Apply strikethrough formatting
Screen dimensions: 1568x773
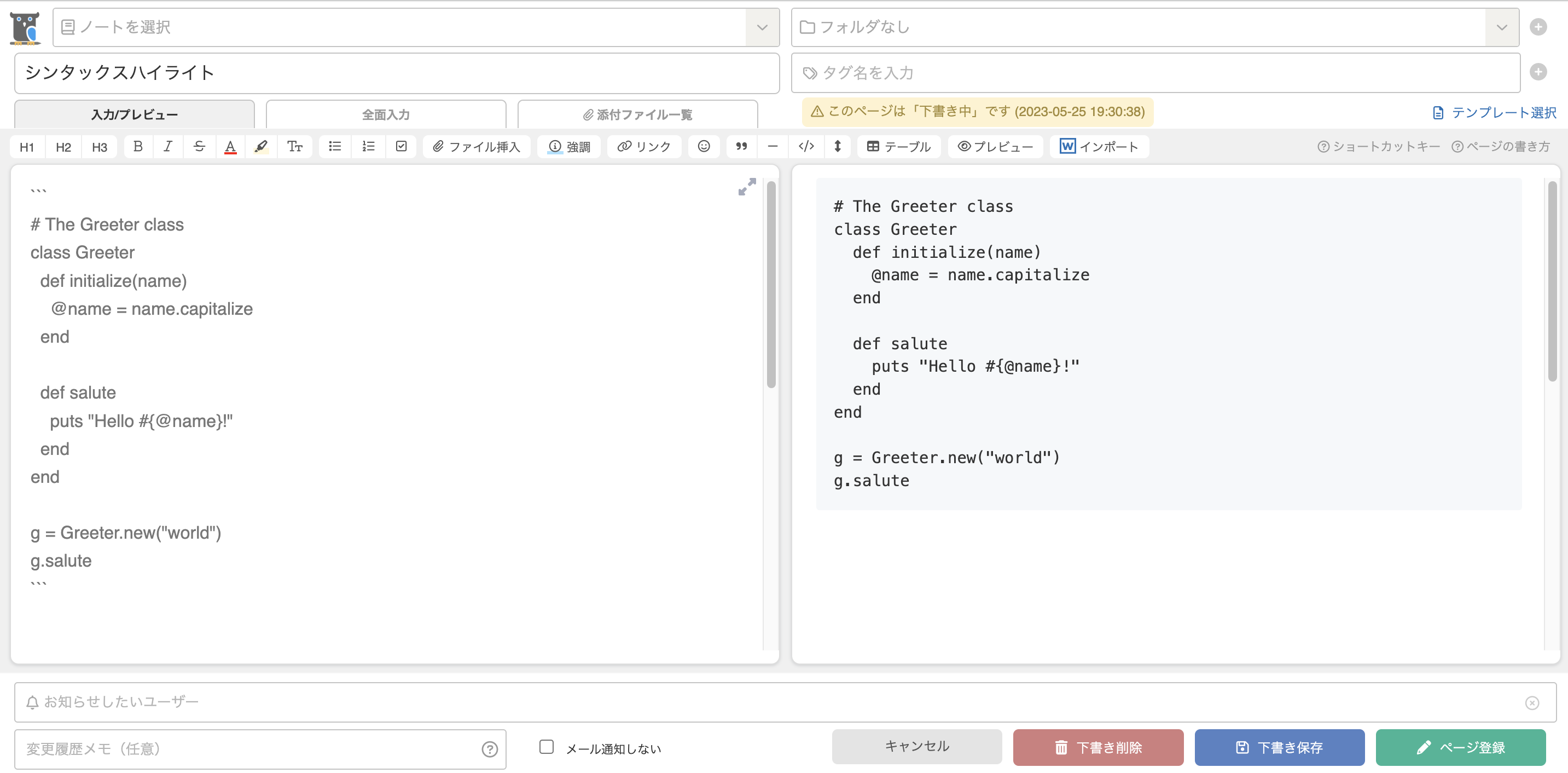pos(199,146)
